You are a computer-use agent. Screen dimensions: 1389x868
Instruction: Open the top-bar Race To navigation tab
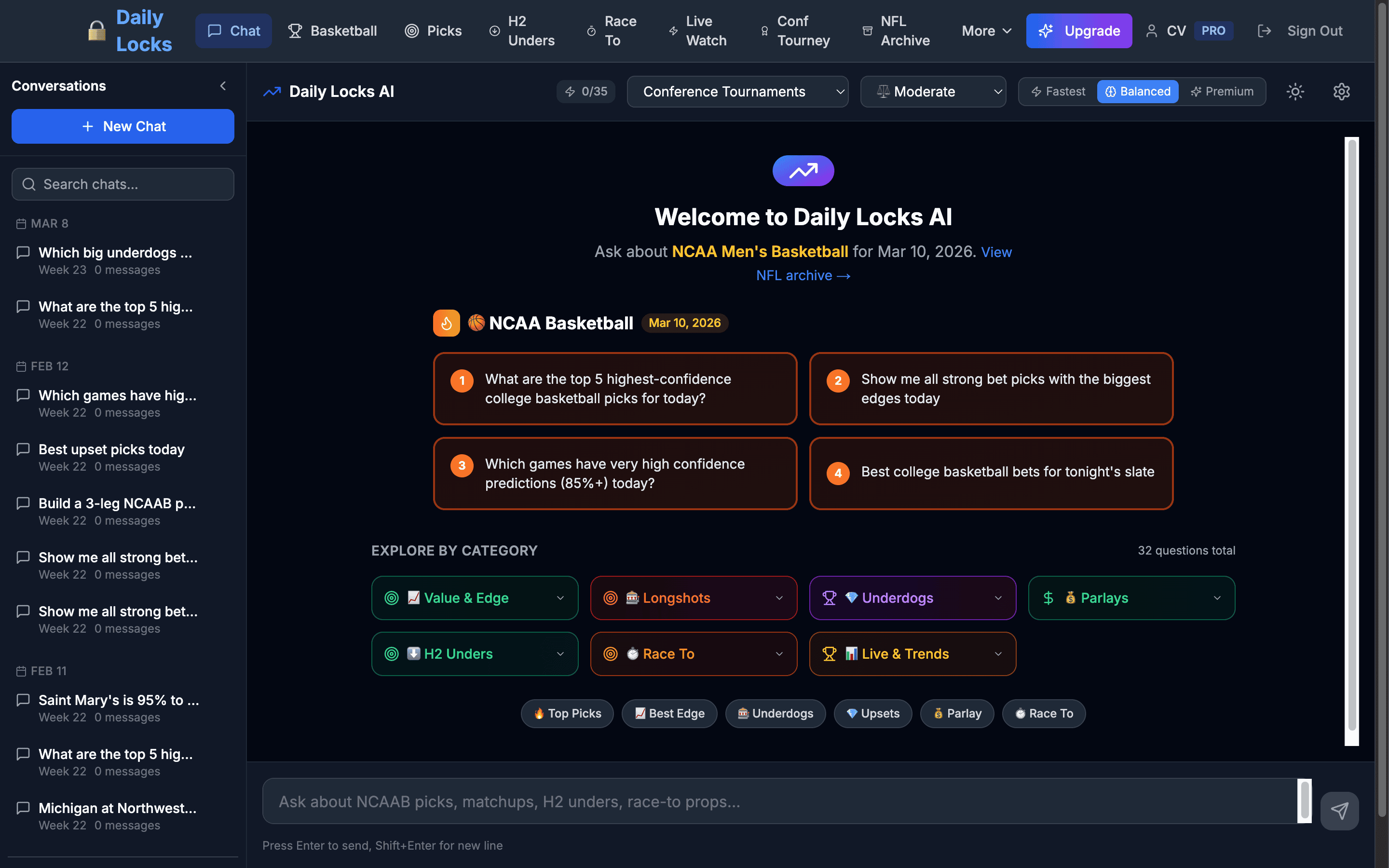click(x=611, y=31)
